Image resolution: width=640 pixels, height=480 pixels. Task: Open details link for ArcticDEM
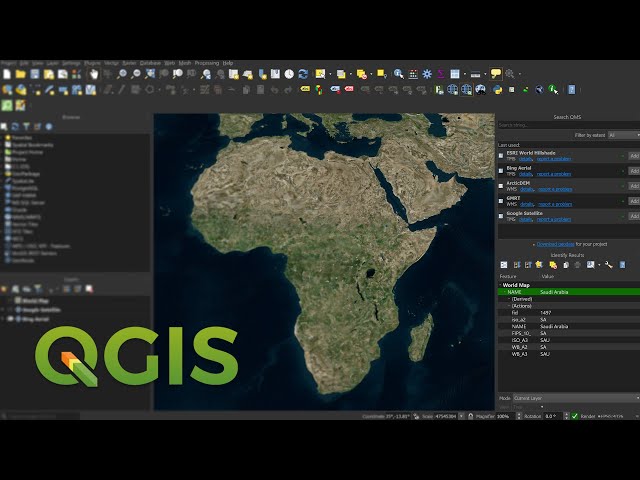527,189
